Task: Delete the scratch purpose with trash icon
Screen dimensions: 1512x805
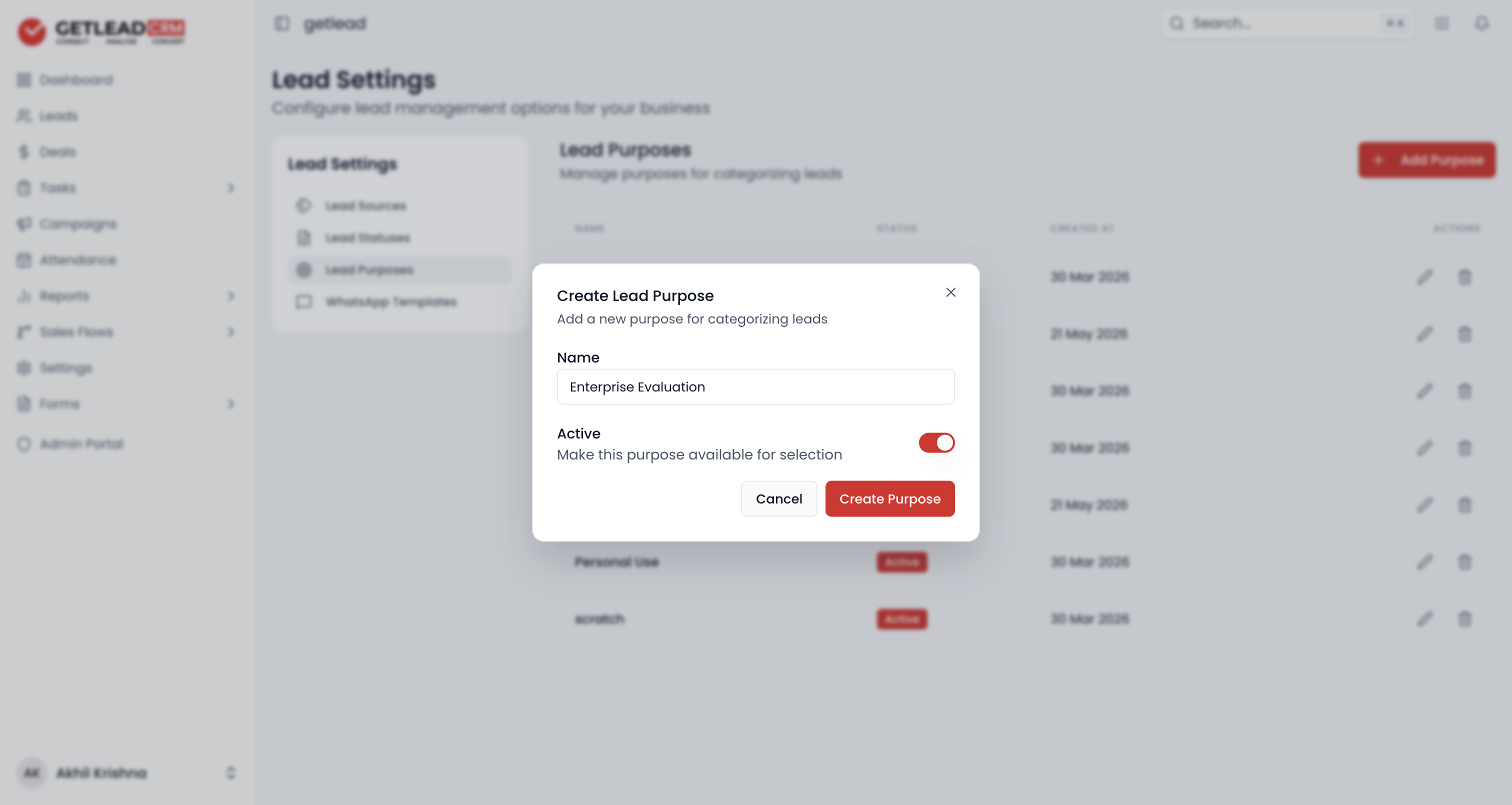Action: click(x=1465, y=619)
